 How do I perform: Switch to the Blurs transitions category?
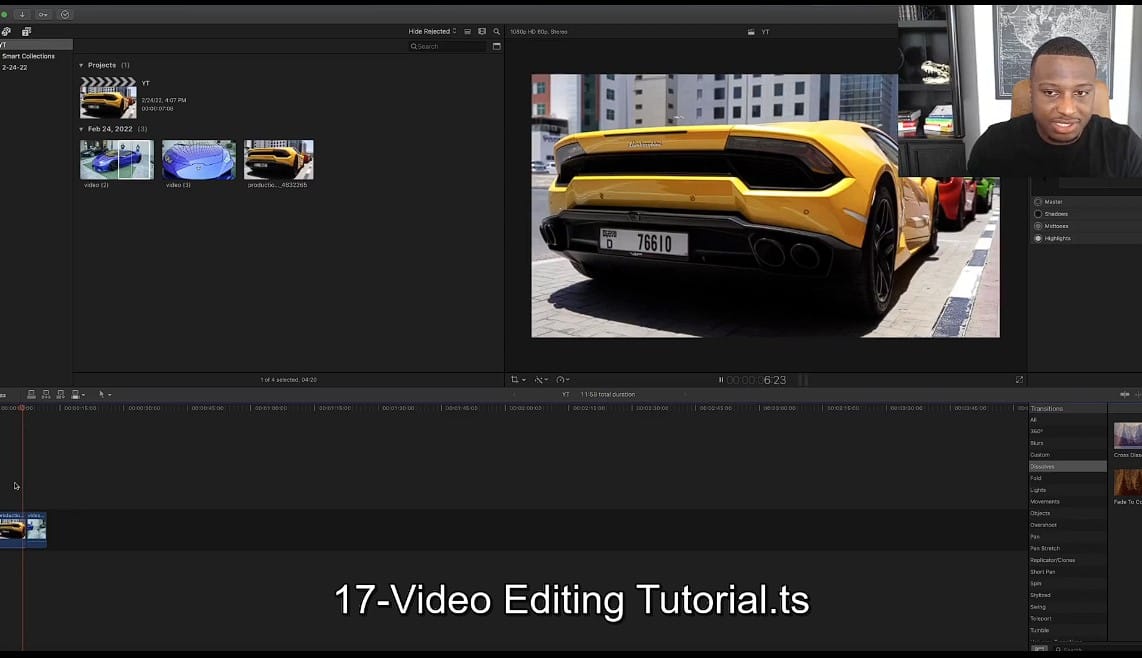1040,443
